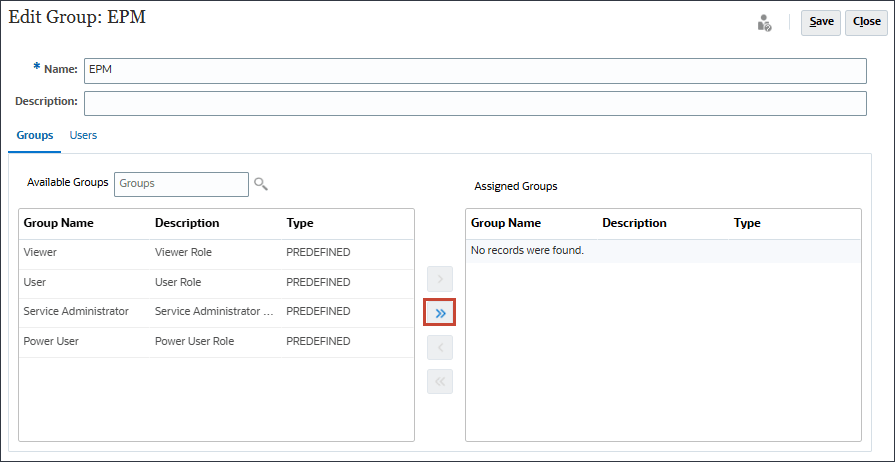
Task: Click the double-arrow remove all button
Action: [440, 381]
